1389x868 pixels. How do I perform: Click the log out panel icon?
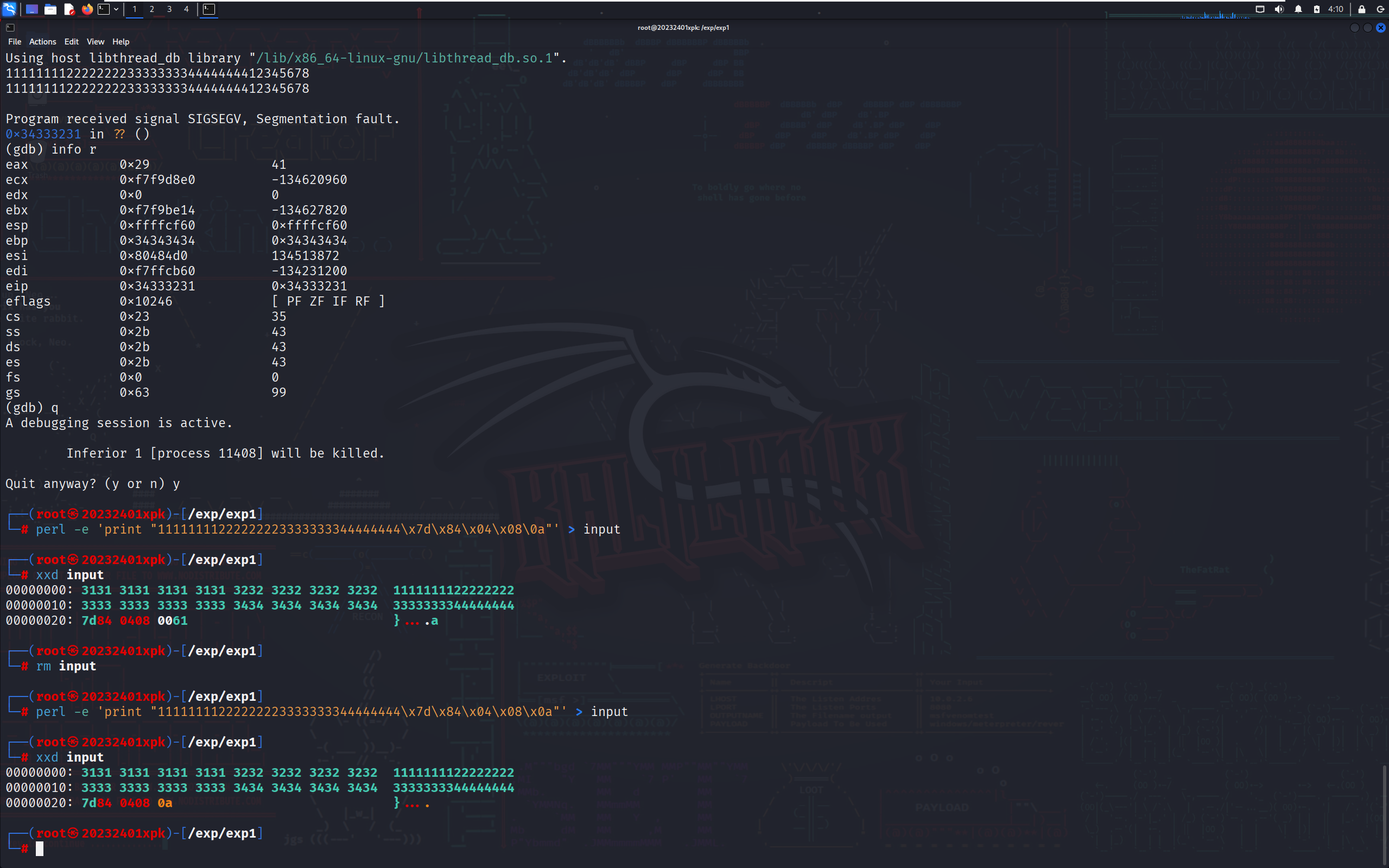[x=1380, y=9]
